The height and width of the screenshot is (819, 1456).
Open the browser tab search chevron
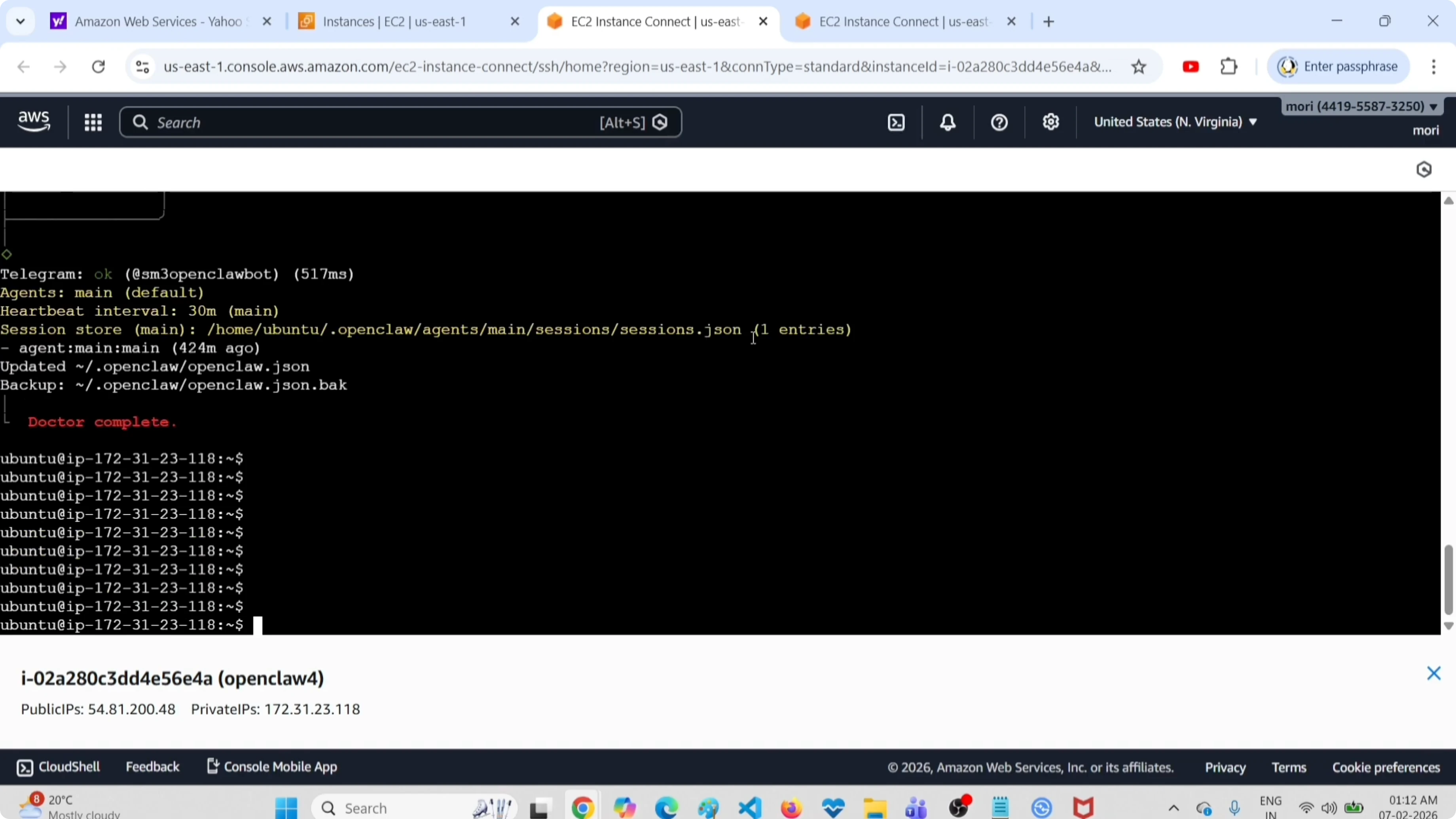tap(20, 21)
